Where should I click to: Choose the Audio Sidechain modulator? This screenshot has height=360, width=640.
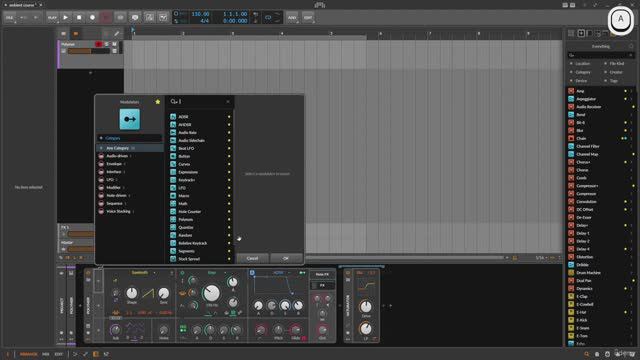(x=200, y=140)
